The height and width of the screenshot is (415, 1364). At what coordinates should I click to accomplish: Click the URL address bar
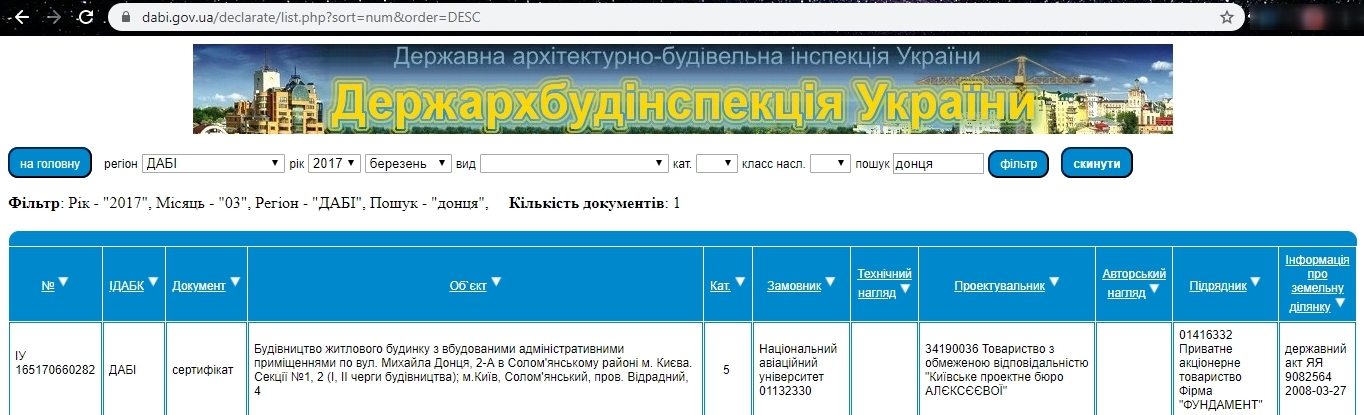[x=676, y=17]
